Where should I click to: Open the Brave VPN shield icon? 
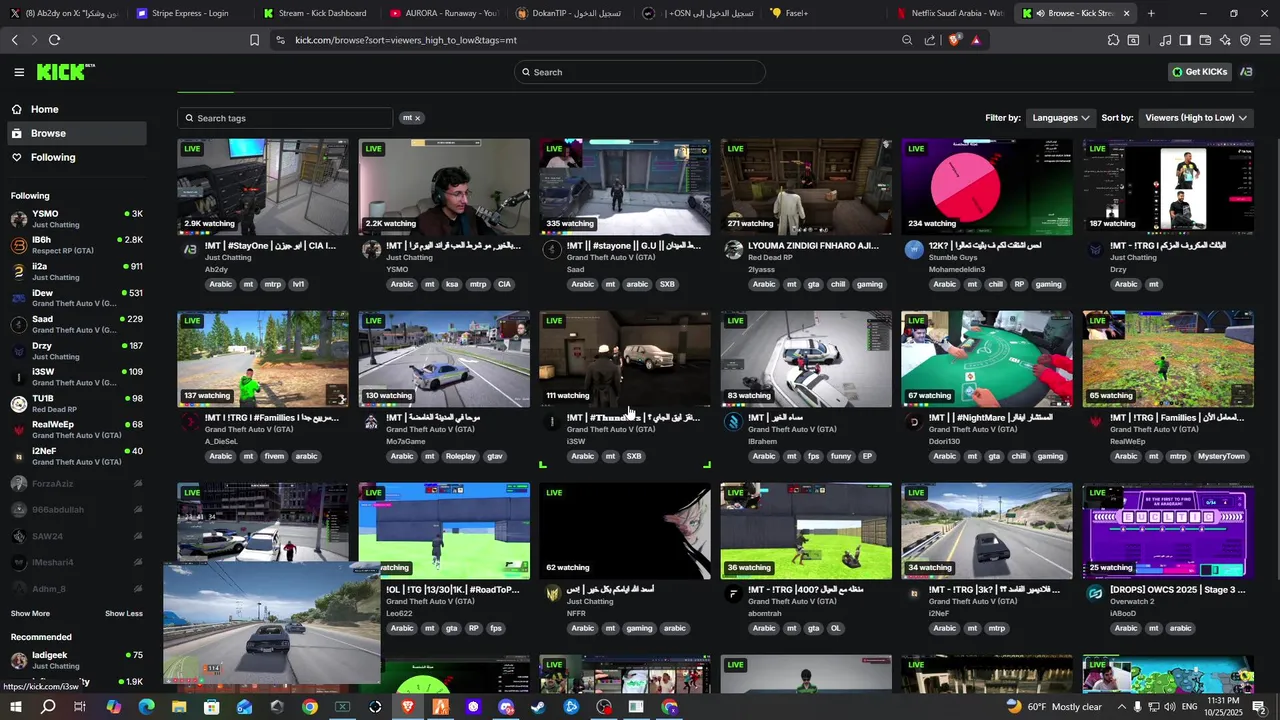pos(1245,40)
